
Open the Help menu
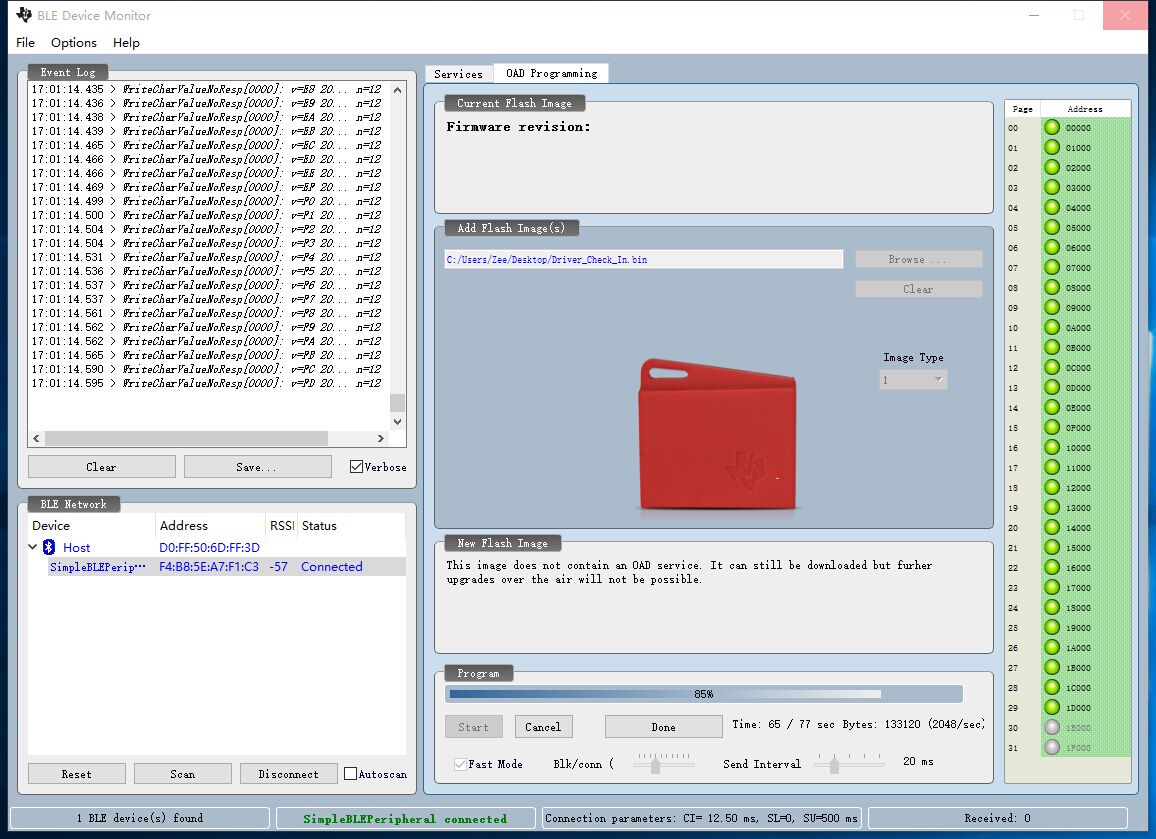126,43
